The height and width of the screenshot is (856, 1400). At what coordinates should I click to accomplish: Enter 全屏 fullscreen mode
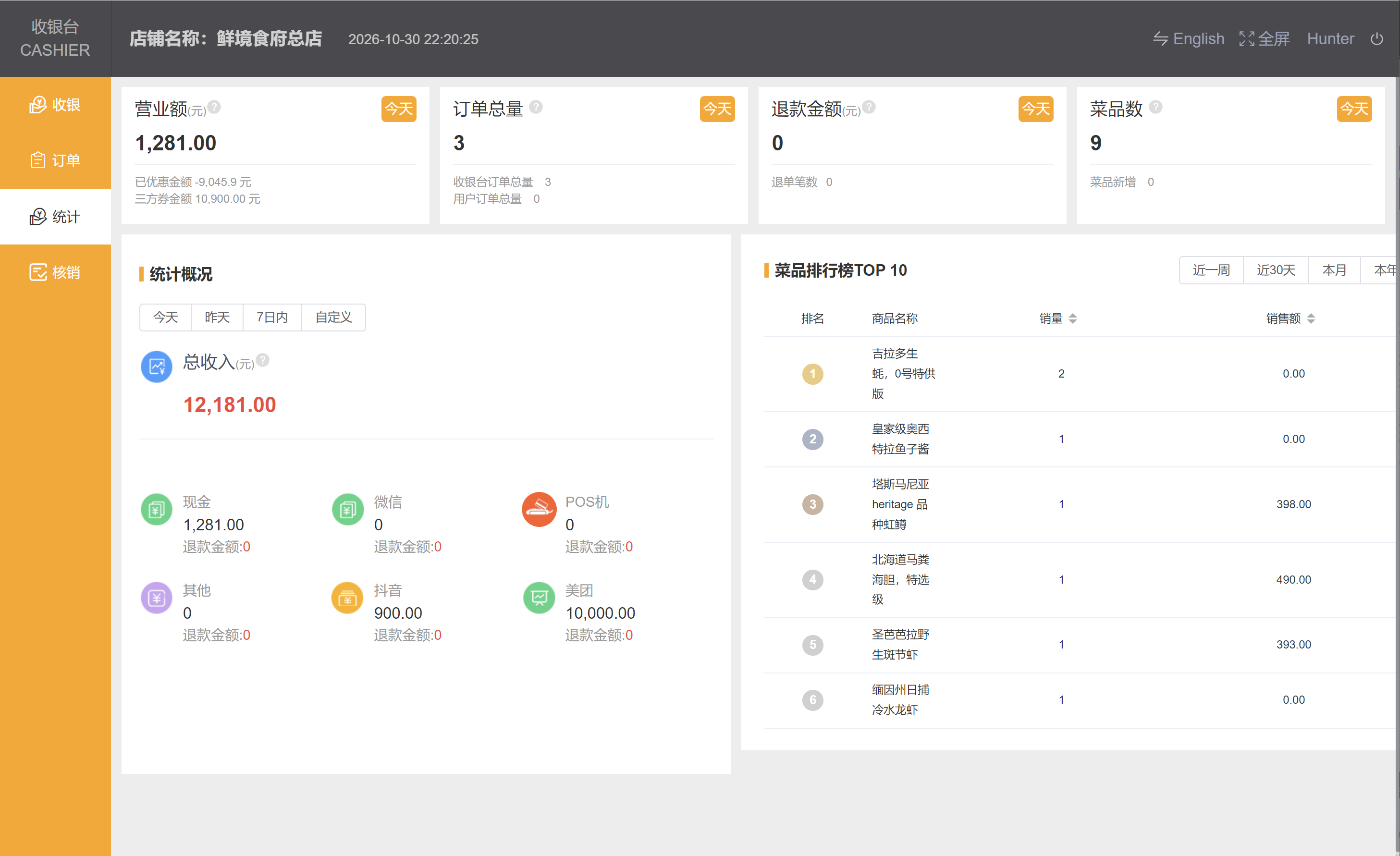[1264, 38]
